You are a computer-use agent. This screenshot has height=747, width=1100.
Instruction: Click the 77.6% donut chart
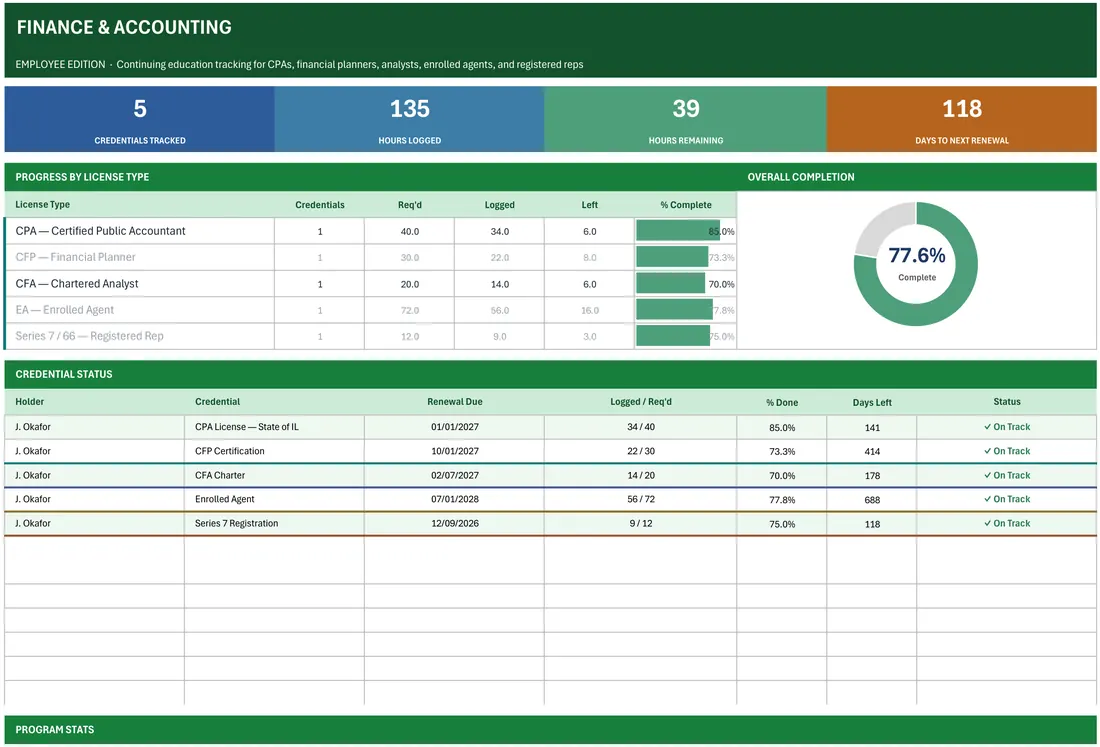coord(915,264)
